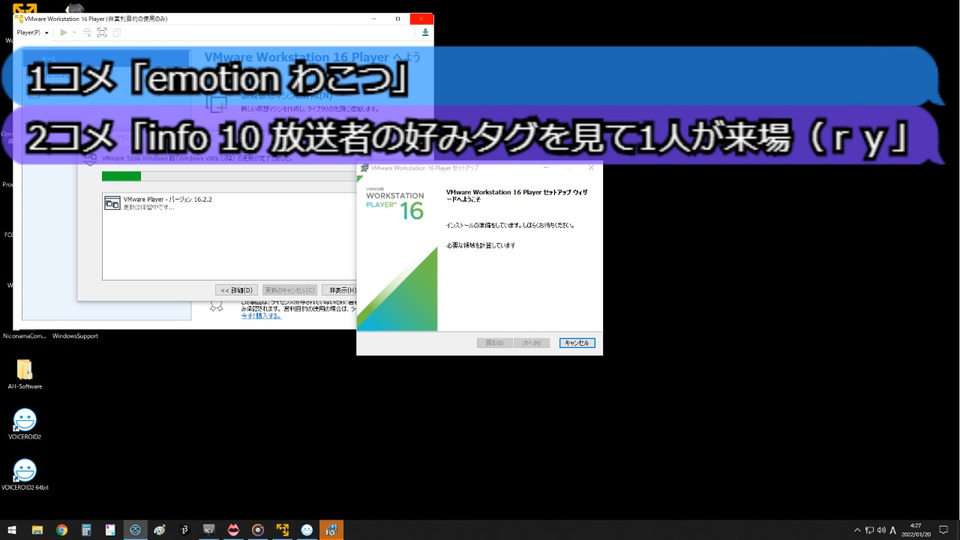Click the paint palette taskbar icon
The width and height of the screenshot is (960, 540).
[x=160, y=530]
